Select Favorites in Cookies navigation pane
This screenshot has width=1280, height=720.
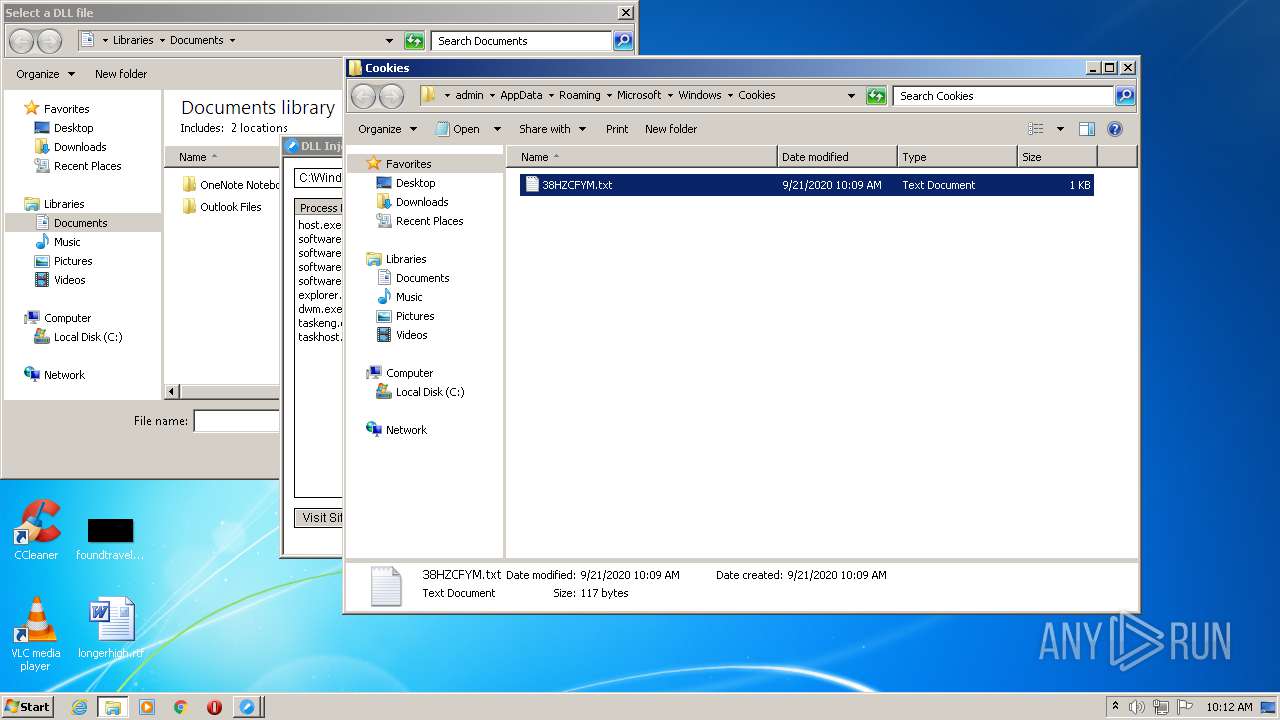[408, 164]
